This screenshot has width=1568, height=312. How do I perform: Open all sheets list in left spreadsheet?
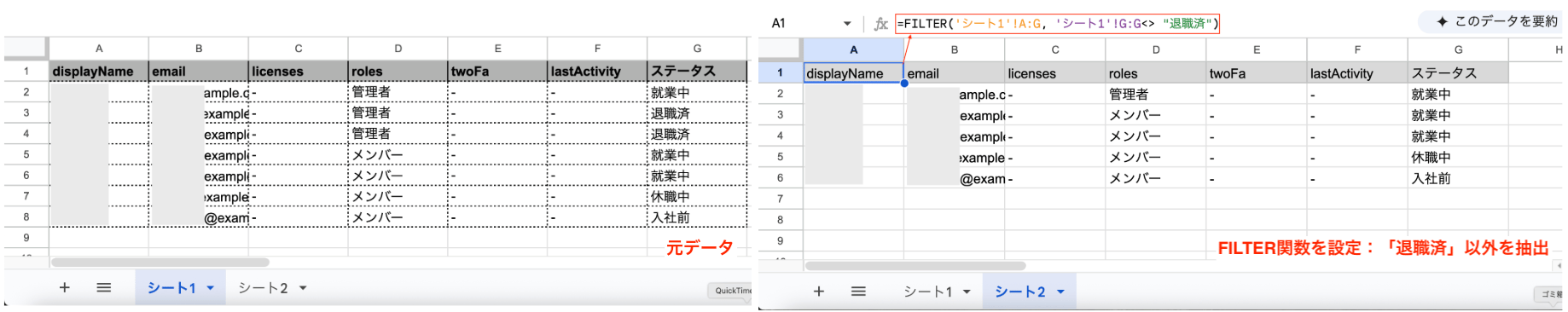(104, 288)
